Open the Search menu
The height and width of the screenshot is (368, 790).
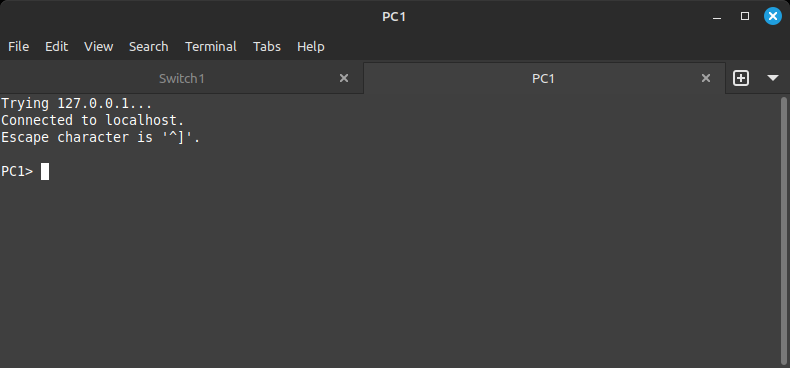pyautogui.click(x=149, y=46)
